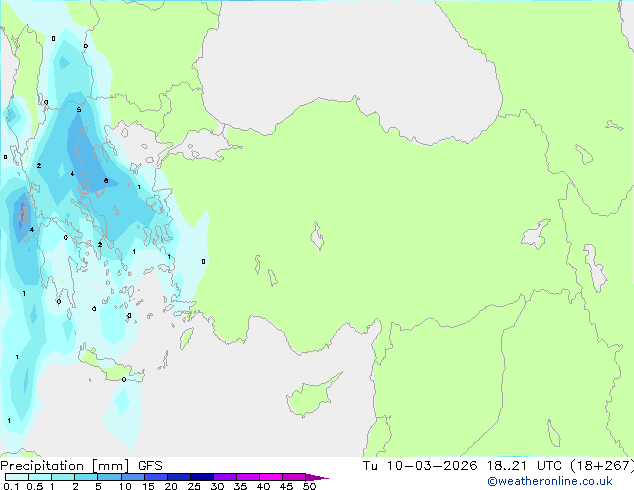Click the legend label "20"
634x490 pixels.
tap(171, 486)
